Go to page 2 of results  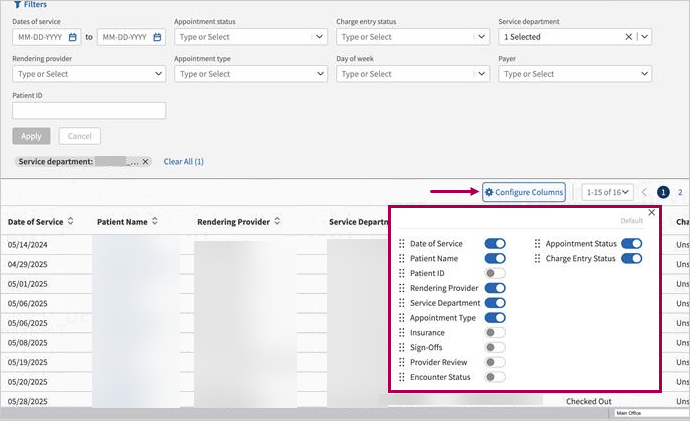click(x=680, y=192)
